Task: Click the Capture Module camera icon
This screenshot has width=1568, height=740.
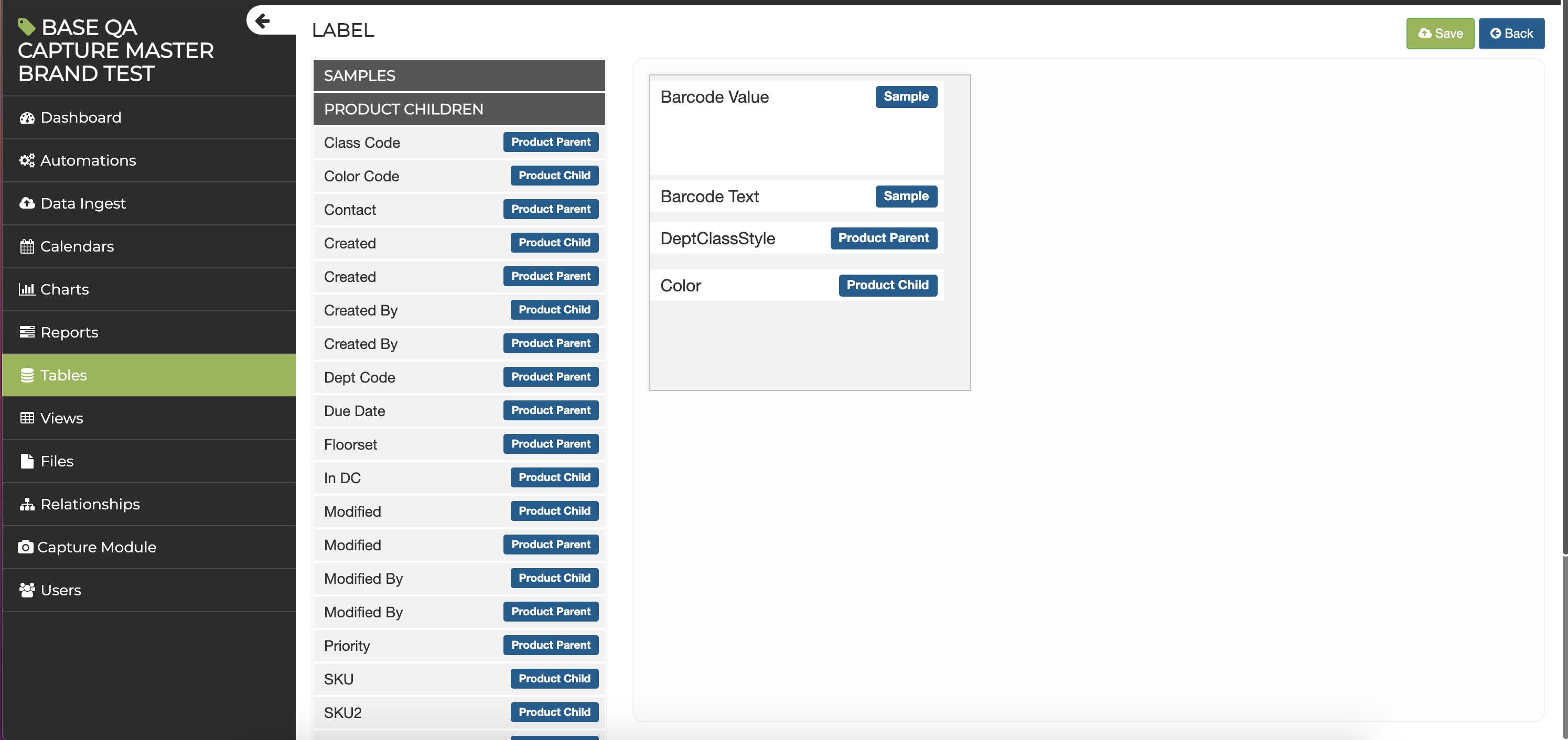Action: 25,547
